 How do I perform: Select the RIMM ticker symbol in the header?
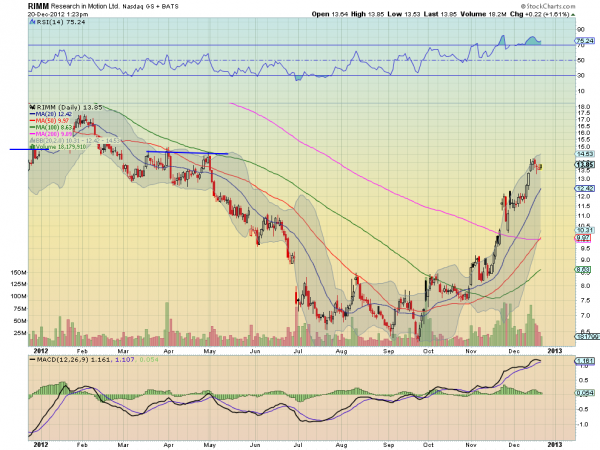point(38,6)
